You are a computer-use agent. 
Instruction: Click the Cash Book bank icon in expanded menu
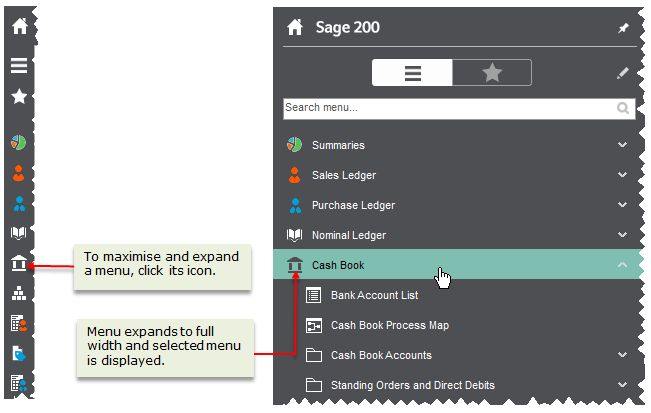pos(295,265)
